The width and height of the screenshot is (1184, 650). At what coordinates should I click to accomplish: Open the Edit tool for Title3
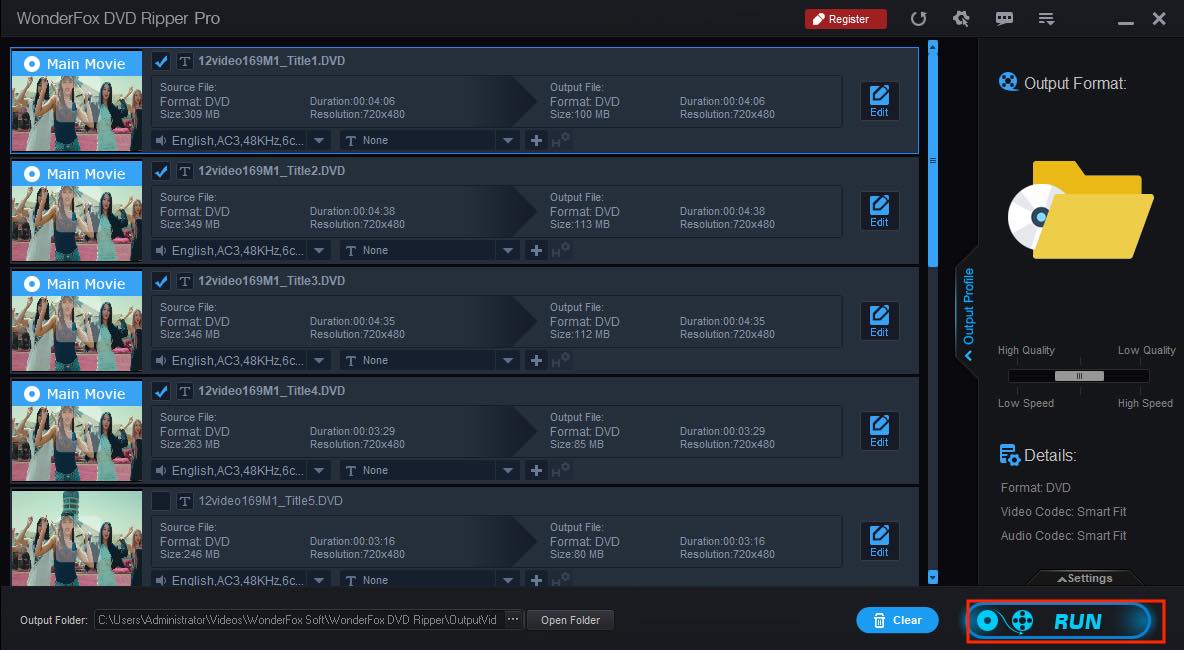click(879, 321)
